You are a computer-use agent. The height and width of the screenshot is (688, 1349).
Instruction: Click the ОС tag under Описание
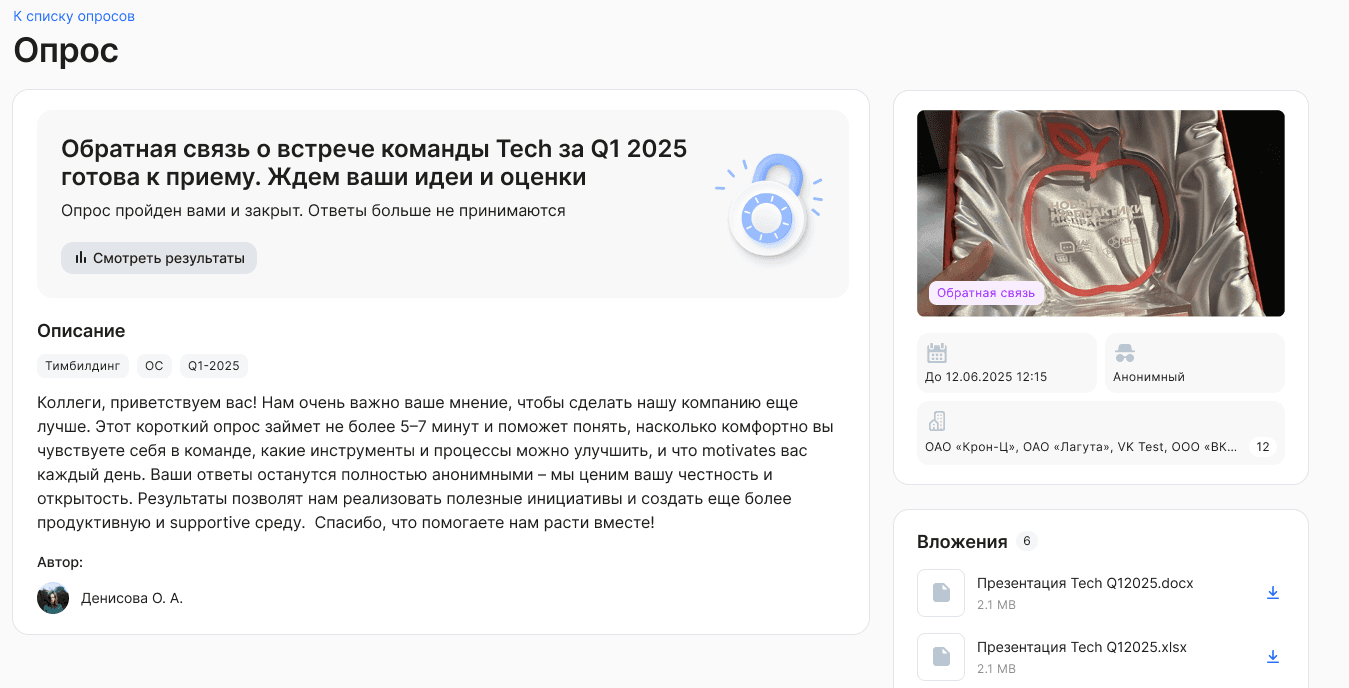(154, 365)
